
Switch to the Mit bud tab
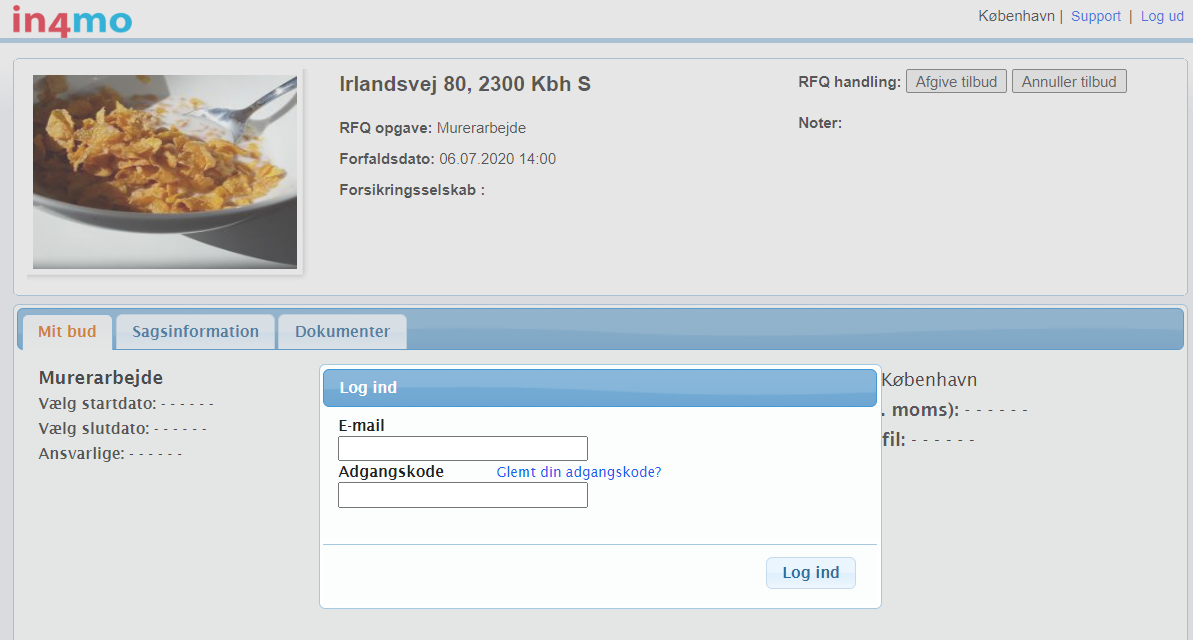(x=67, y=332)
